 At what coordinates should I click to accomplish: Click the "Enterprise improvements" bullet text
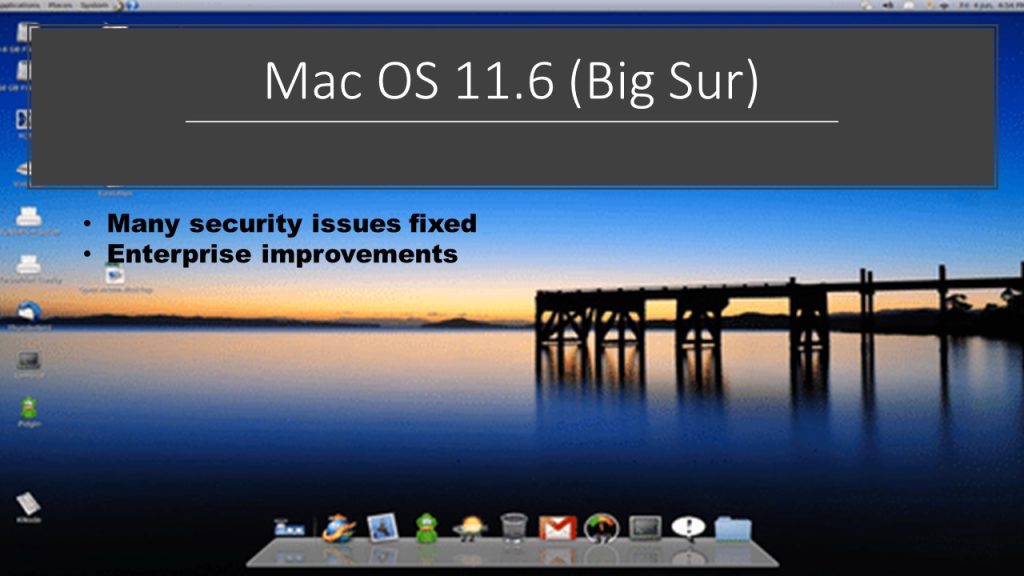(282, 254)
